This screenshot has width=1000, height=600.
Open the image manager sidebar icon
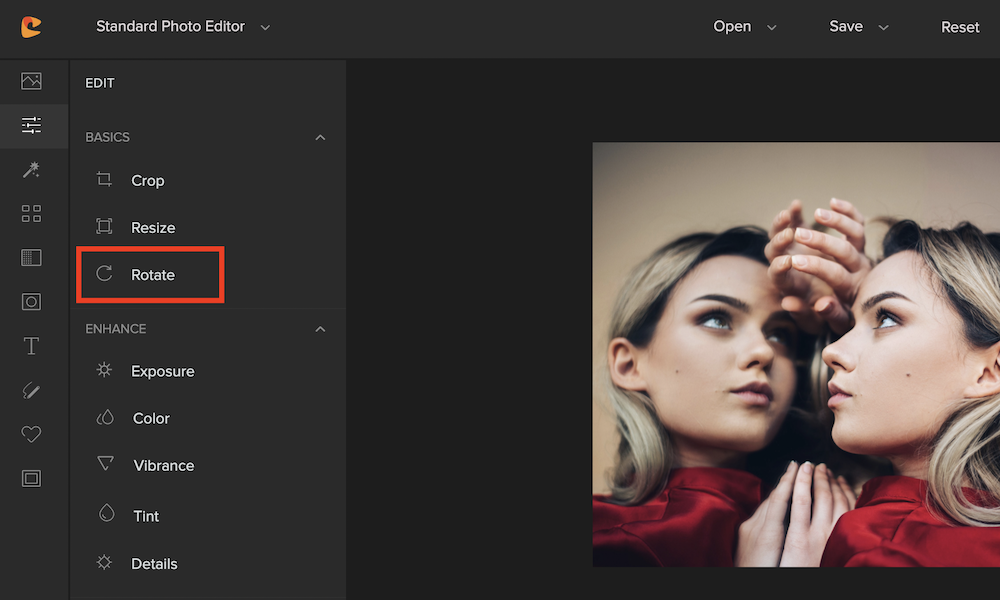[x=31, y=81]
